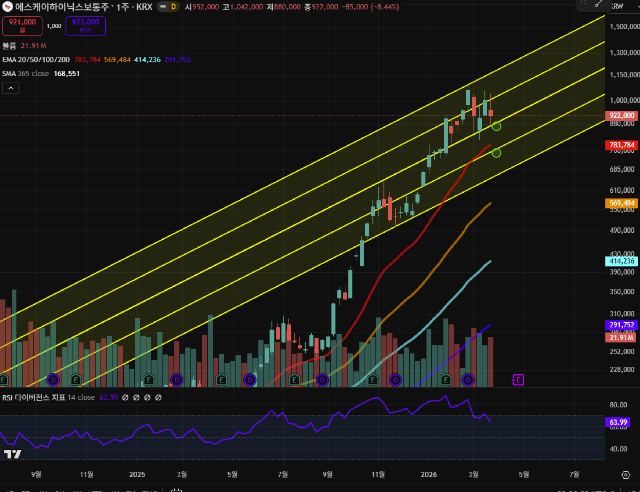The height and width of the screenshot is (492, 640).
Task: Click the 1,300,000 price axis label
Action: [624, 53]
